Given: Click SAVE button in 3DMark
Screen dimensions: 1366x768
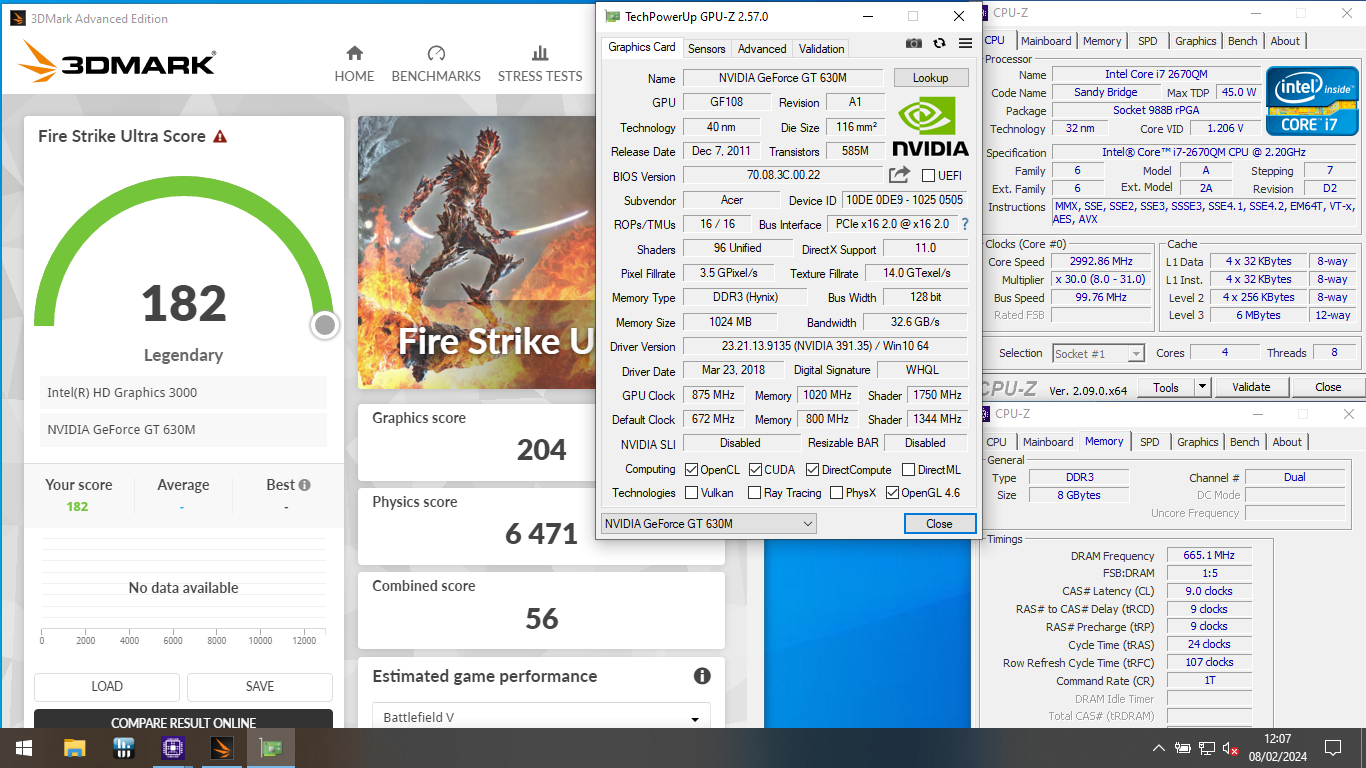Looking at the screenshot, I should (x=260, y=687).
